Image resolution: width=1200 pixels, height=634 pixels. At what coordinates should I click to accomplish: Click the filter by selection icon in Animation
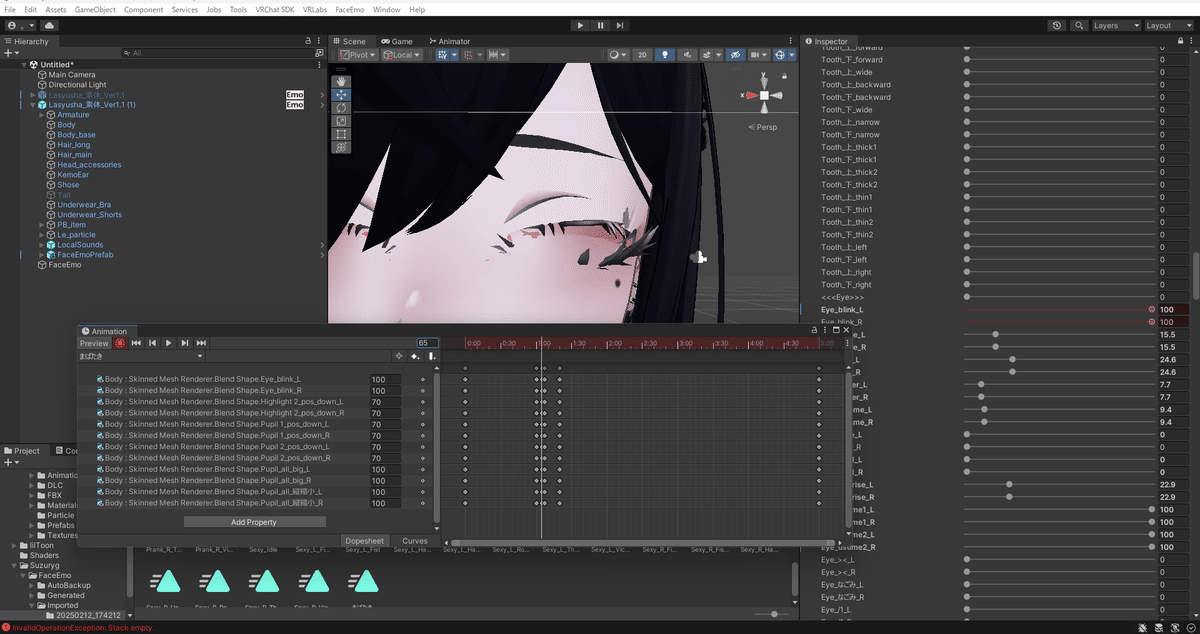[399, 356]
